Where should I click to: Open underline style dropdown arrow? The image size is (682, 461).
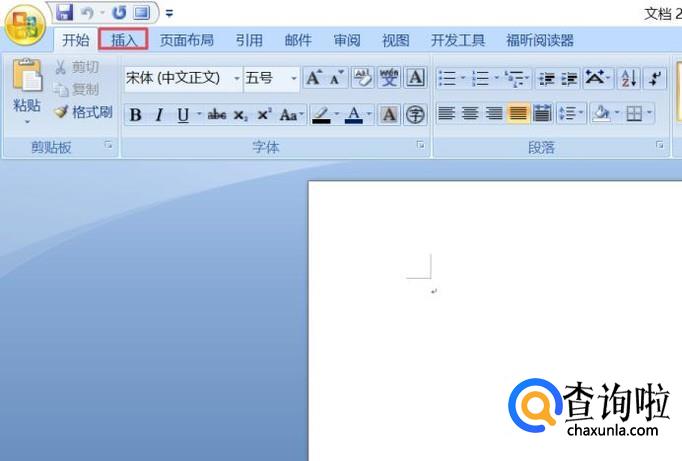pyautogui.click(x=199, y=115)
